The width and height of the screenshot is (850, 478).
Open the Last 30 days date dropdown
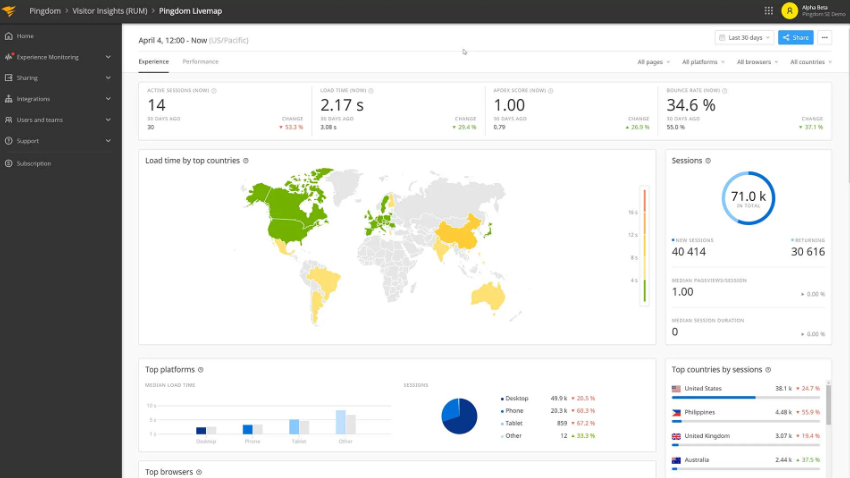coord(744,37)
